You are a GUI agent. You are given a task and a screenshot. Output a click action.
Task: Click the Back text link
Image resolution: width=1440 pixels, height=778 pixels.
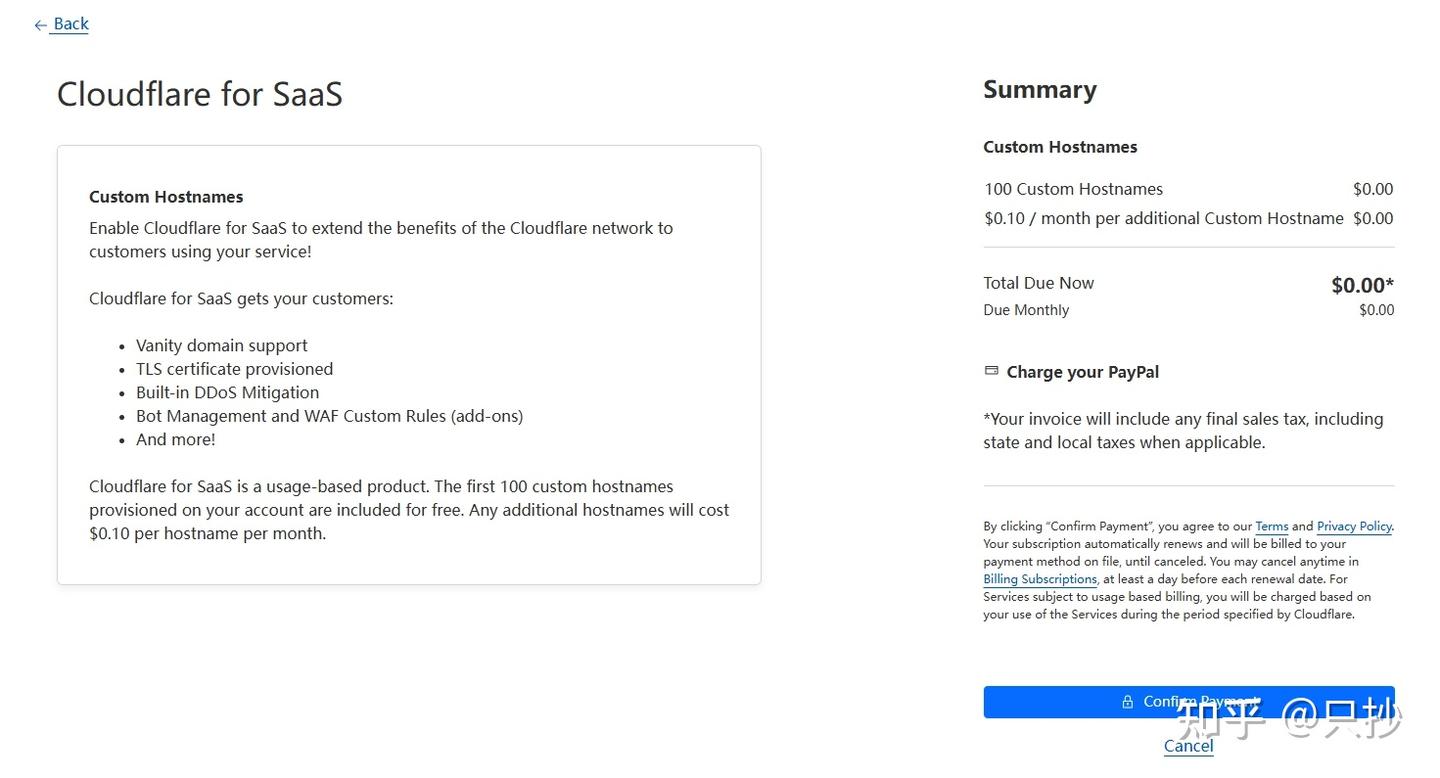(69, 23)
